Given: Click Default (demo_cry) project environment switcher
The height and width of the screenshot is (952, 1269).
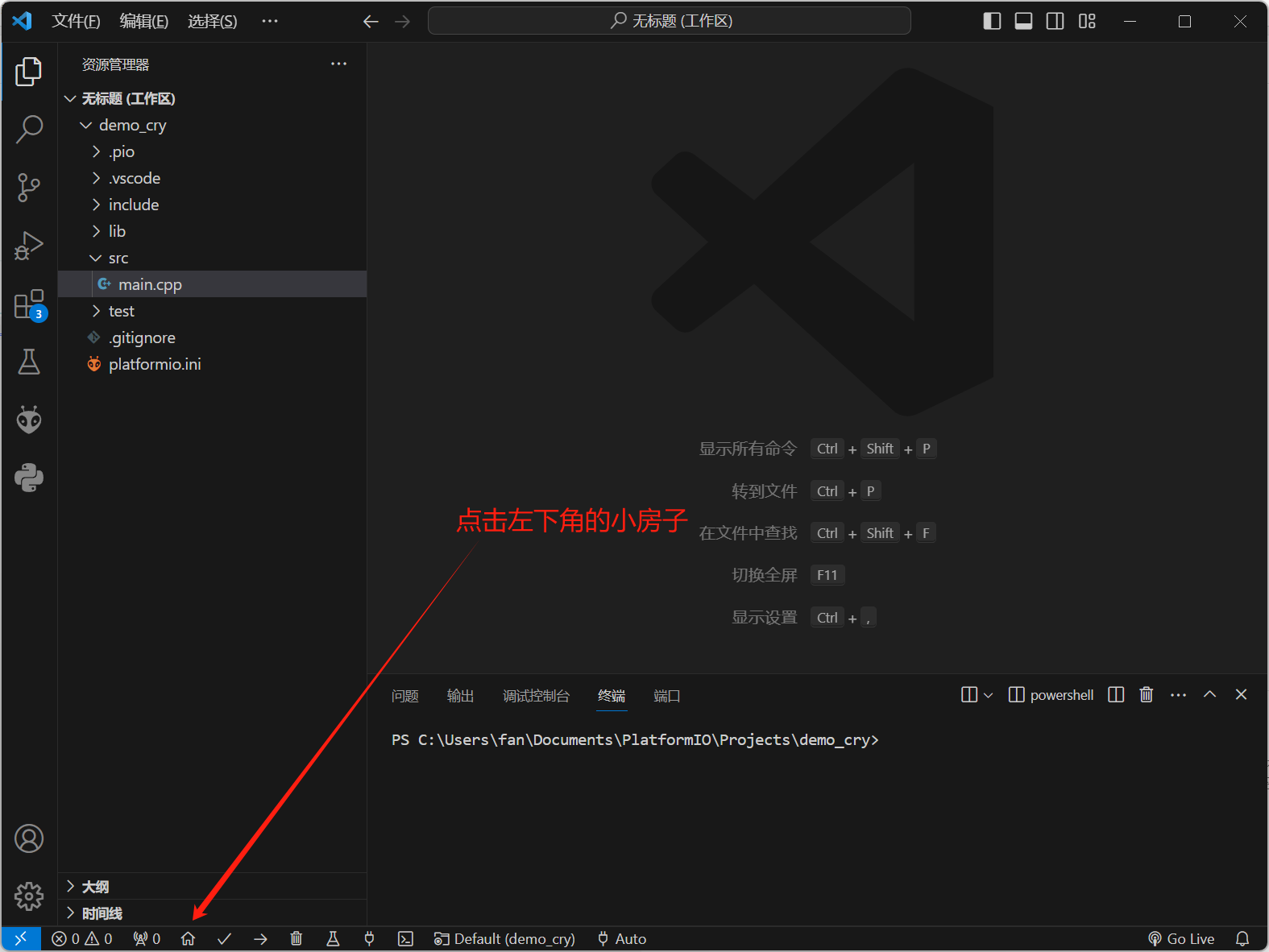Looking at the screenshot, I should 504,938.
